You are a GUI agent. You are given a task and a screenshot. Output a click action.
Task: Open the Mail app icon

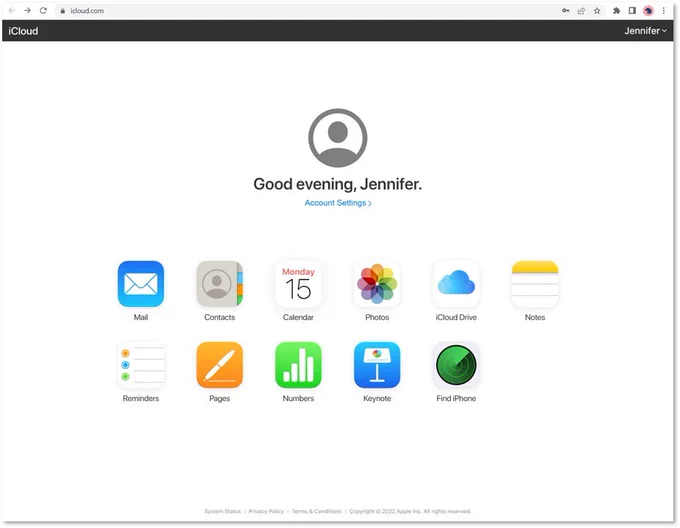point(141,284)
